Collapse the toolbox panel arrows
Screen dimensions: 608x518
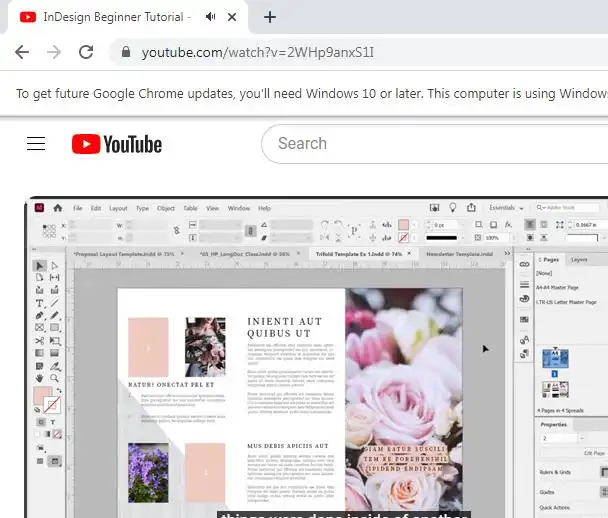(x=34, y=249)
